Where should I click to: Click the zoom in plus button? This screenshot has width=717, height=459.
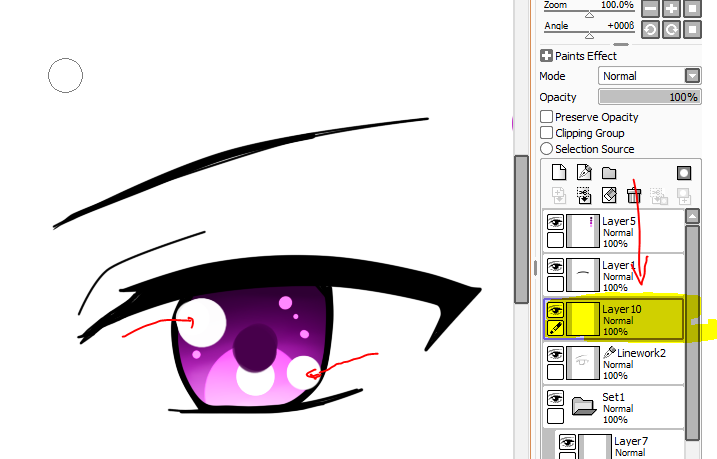tap(671, 8)
